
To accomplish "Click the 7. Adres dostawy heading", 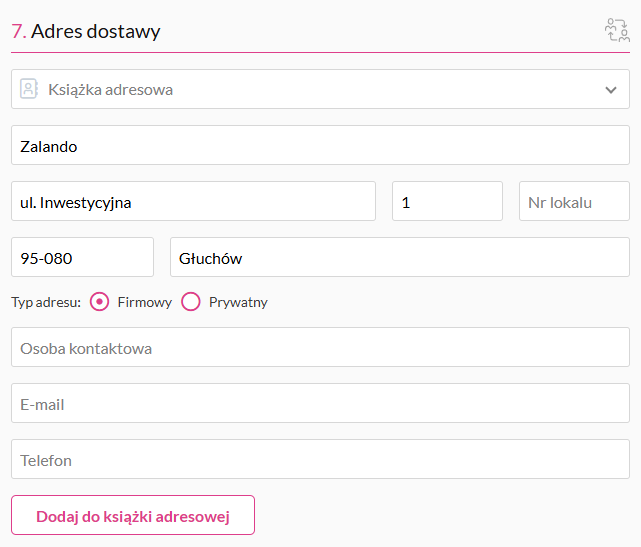I will tap(86, 31).
